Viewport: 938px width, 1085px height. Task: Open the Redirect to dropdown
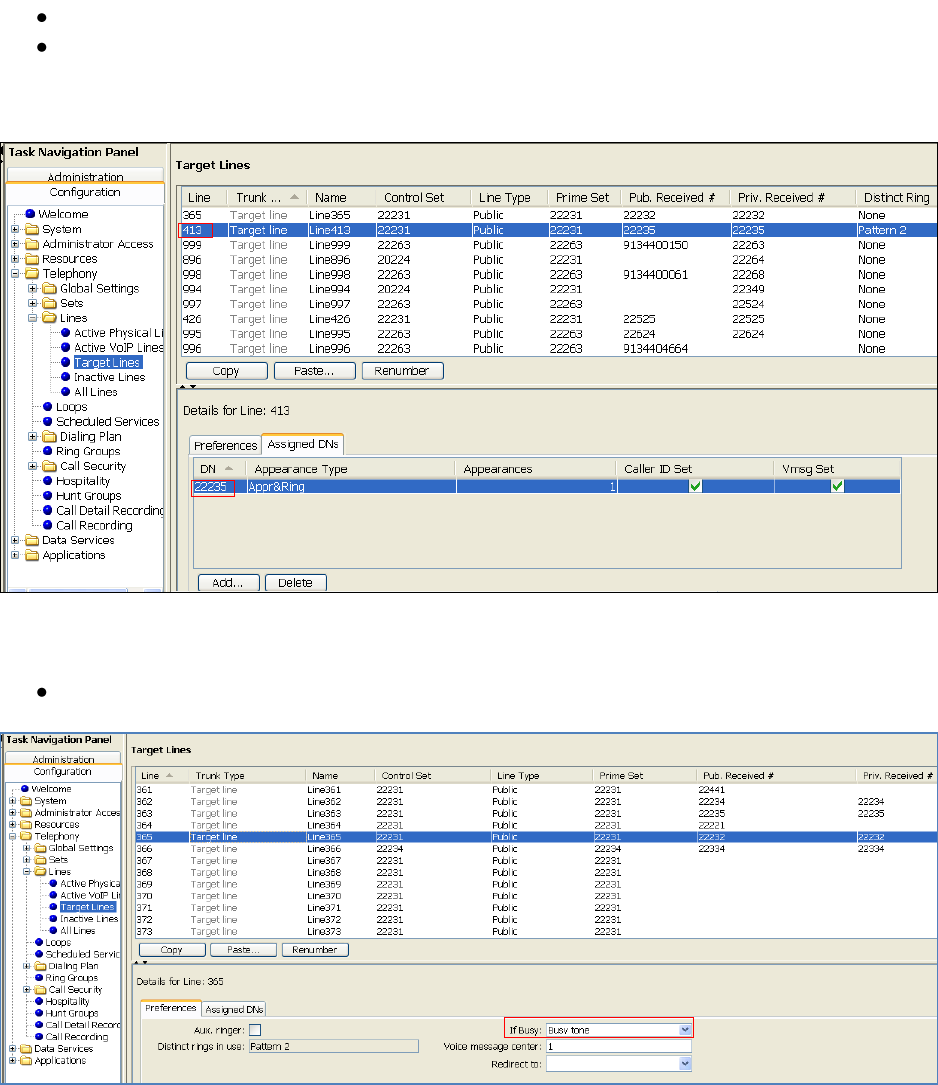coord(684,1064)
